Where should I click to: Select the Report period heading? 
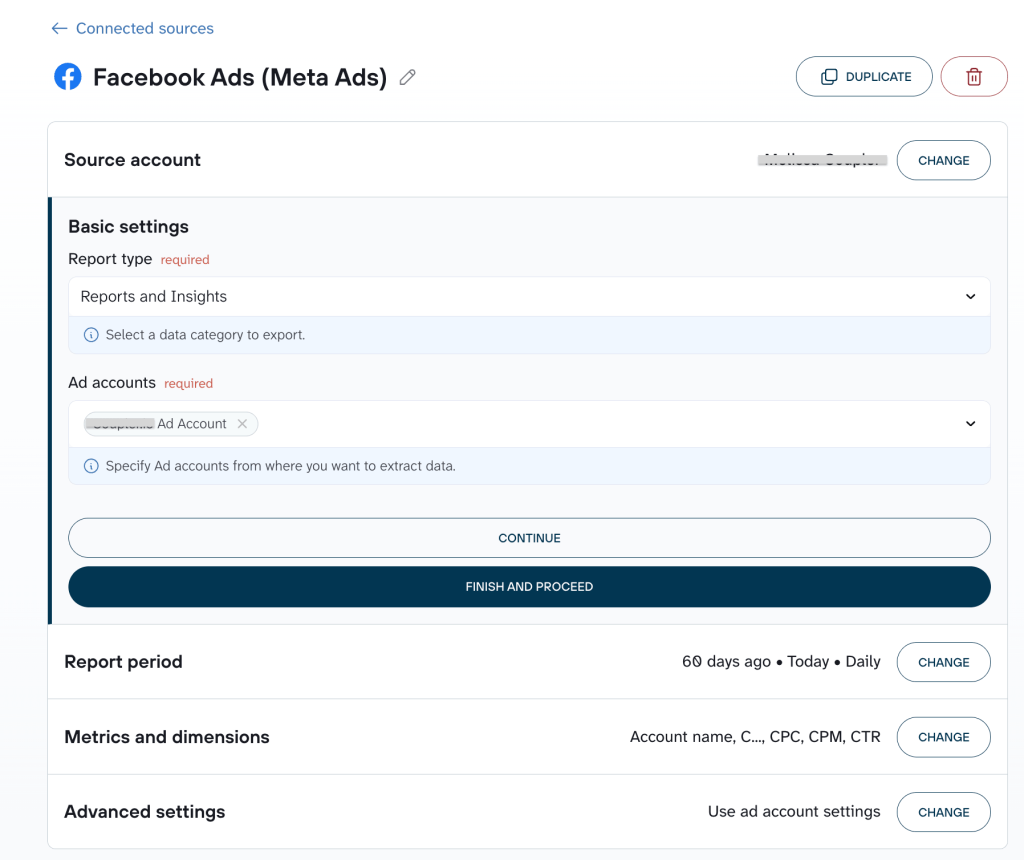click(x=123, y=661)
